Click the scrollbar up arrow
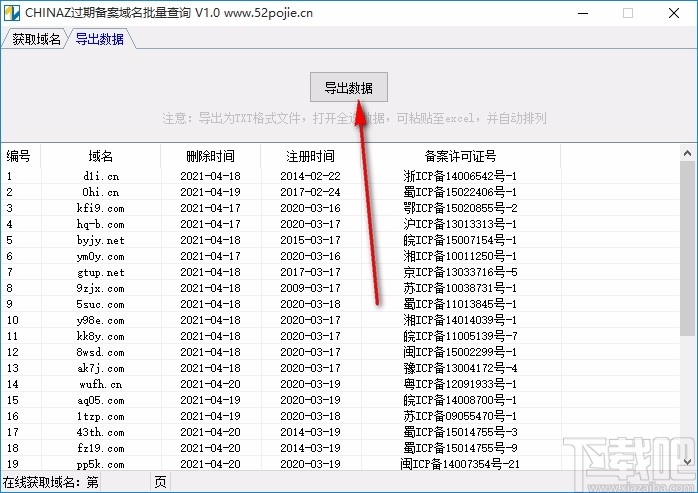This screenshot has width=698, height=493. point(687,154)
